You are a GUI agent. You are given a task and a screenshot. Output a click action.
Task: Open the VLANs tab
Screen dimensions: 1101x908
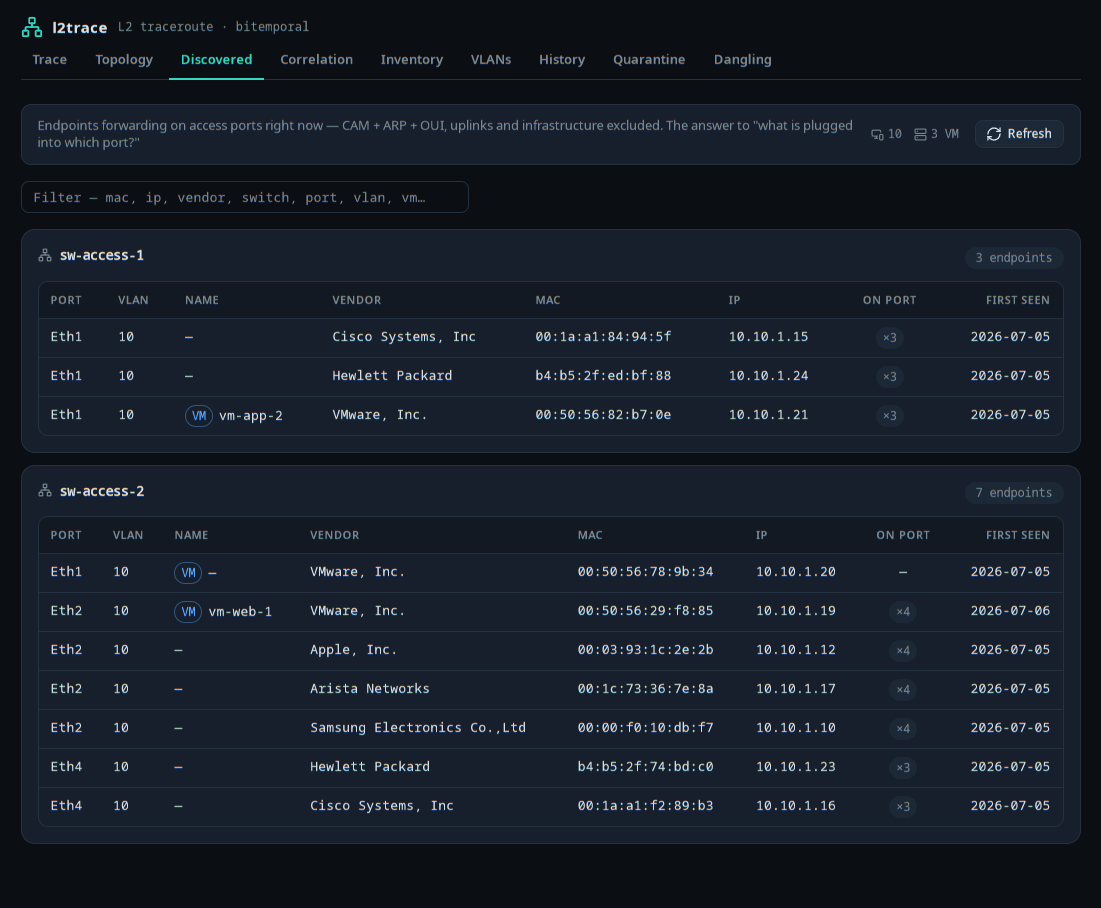pos(491,60)
